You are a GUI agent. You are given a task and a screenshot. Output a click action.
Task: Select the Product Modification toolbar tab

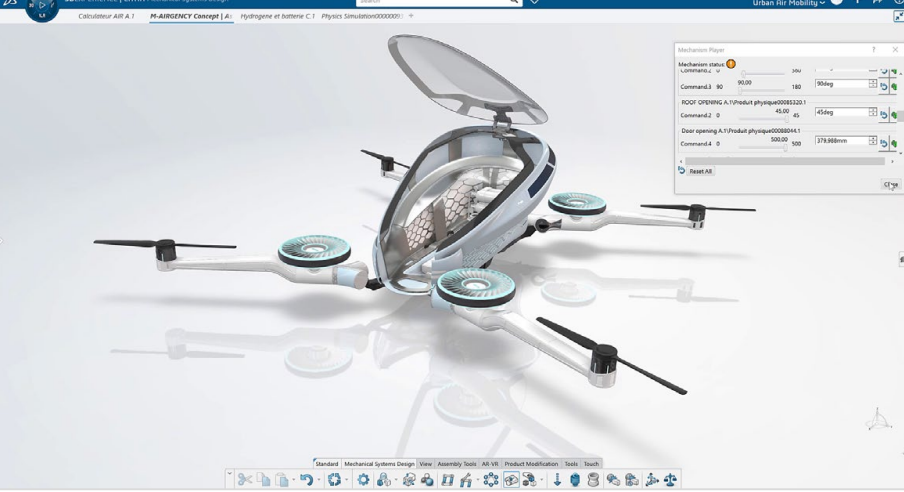coord(531,464)
